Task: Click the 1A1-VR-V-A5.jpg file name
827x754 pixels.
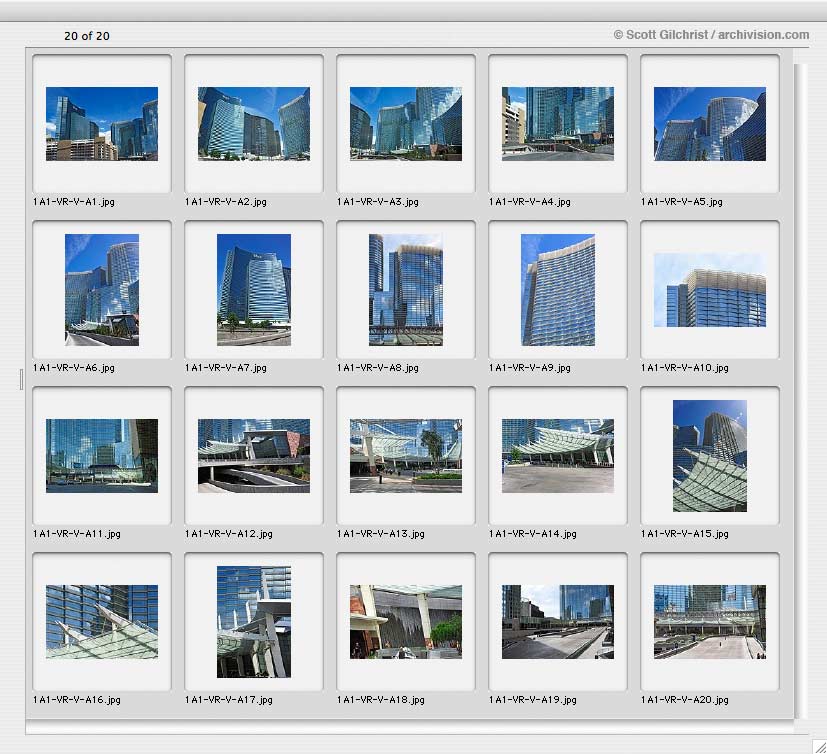Action: point(682,202)
